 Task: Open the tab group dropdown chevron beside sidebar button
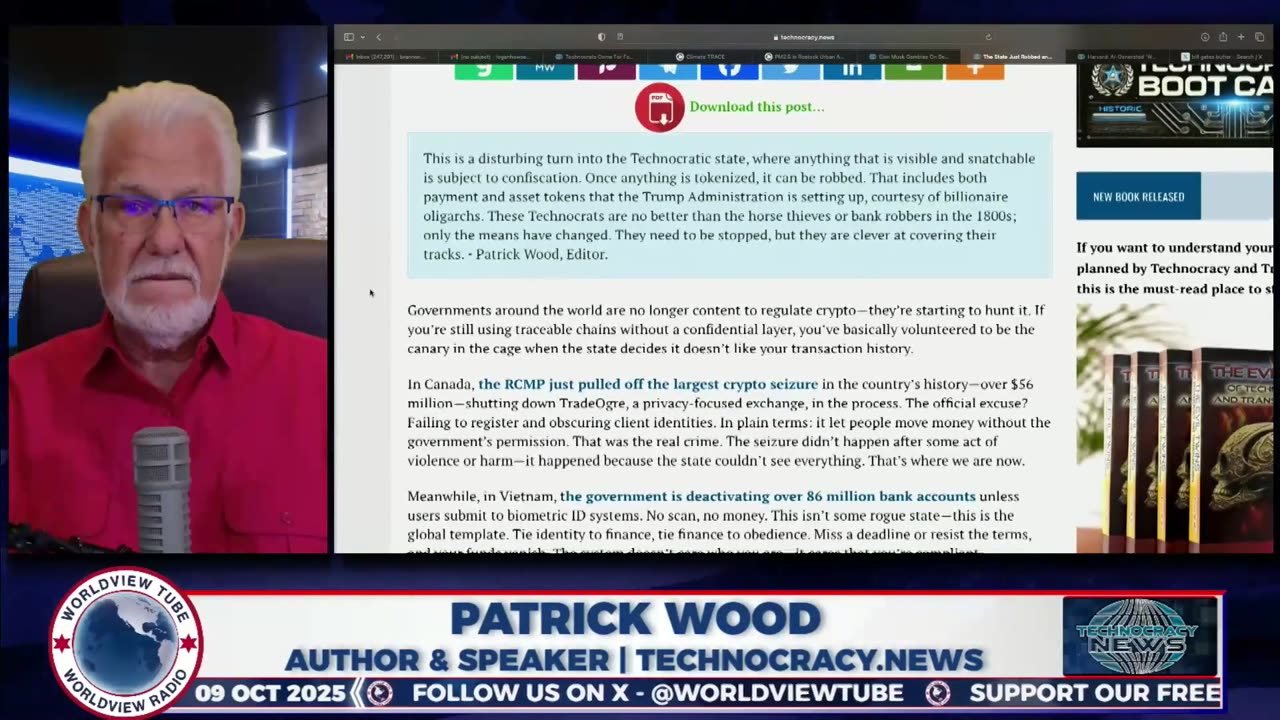click(x=362, y=37)
